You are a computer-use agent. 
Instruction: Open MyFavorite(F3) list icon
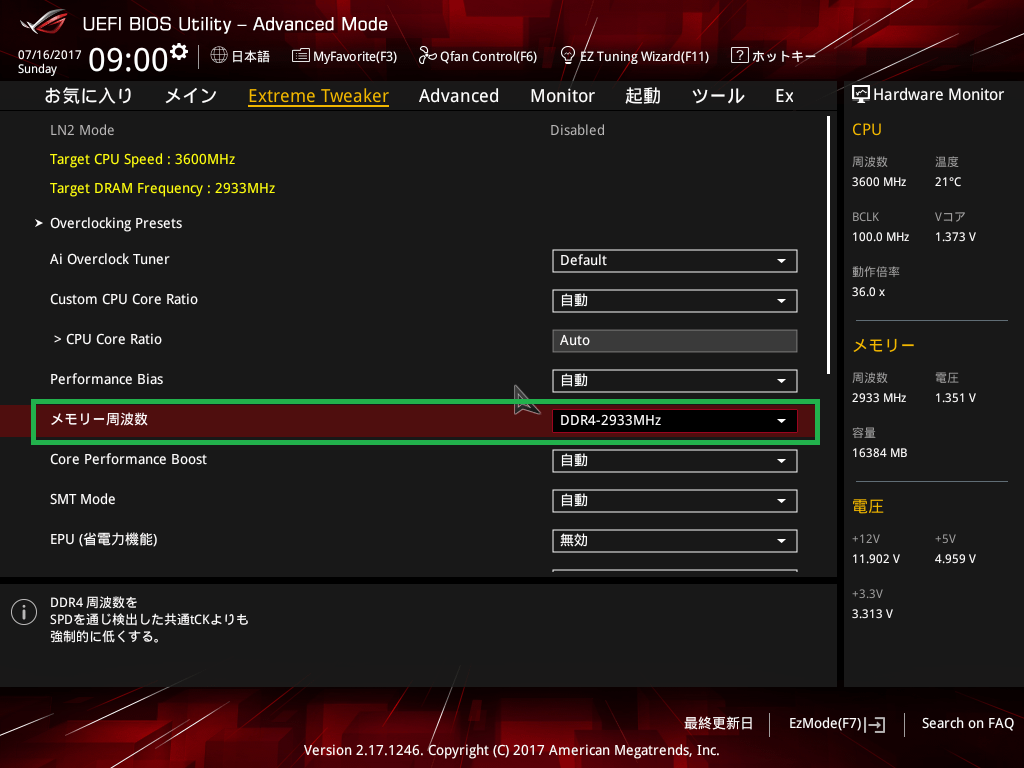pos(300,56)
